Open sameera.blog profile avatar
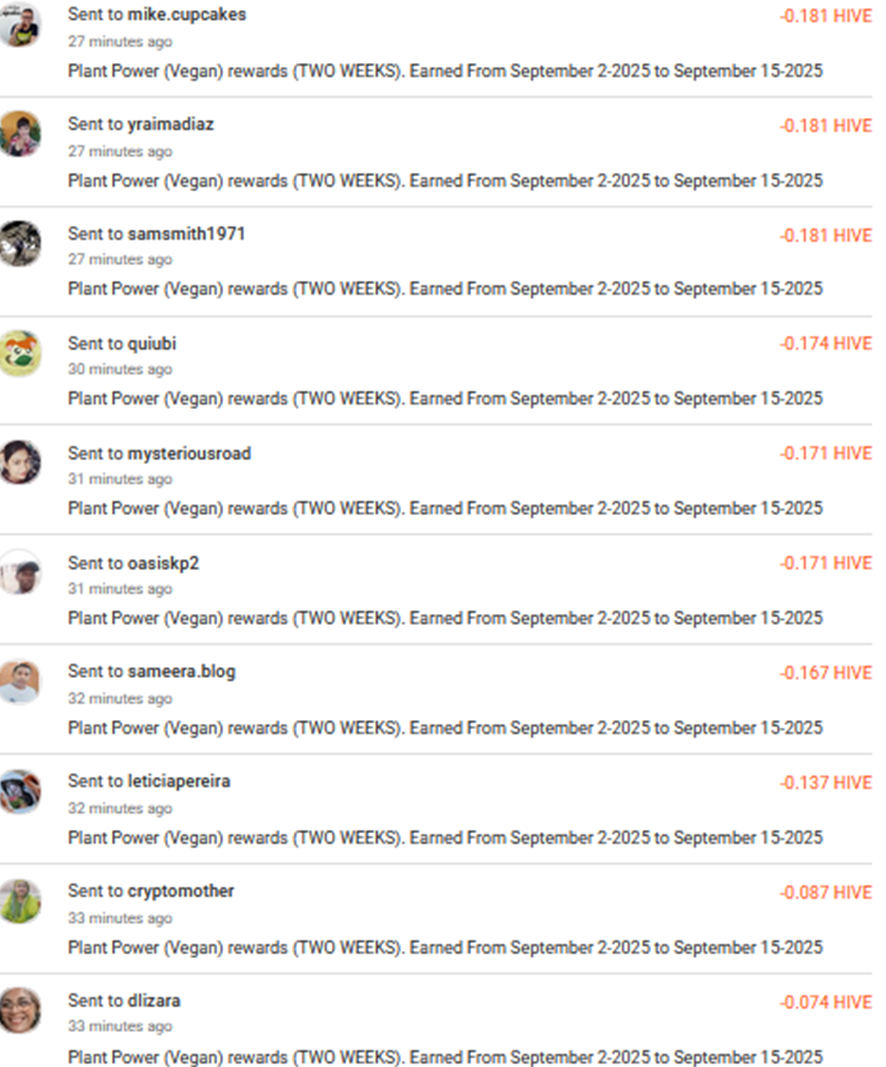The image size is (886, 1067). 20,682
